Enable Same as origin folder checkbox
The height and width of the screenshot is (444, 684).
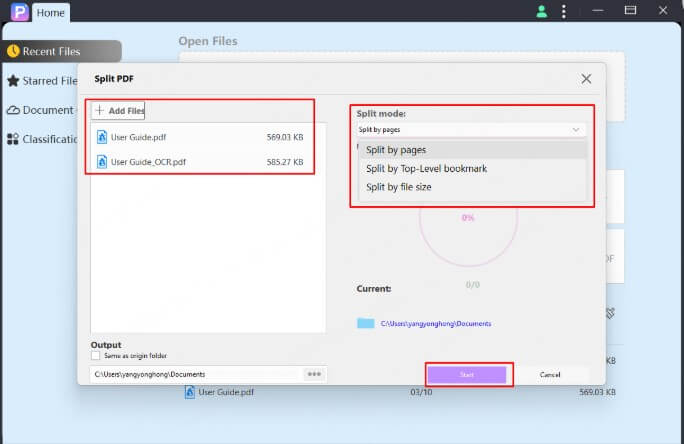(x=96, y=355)
